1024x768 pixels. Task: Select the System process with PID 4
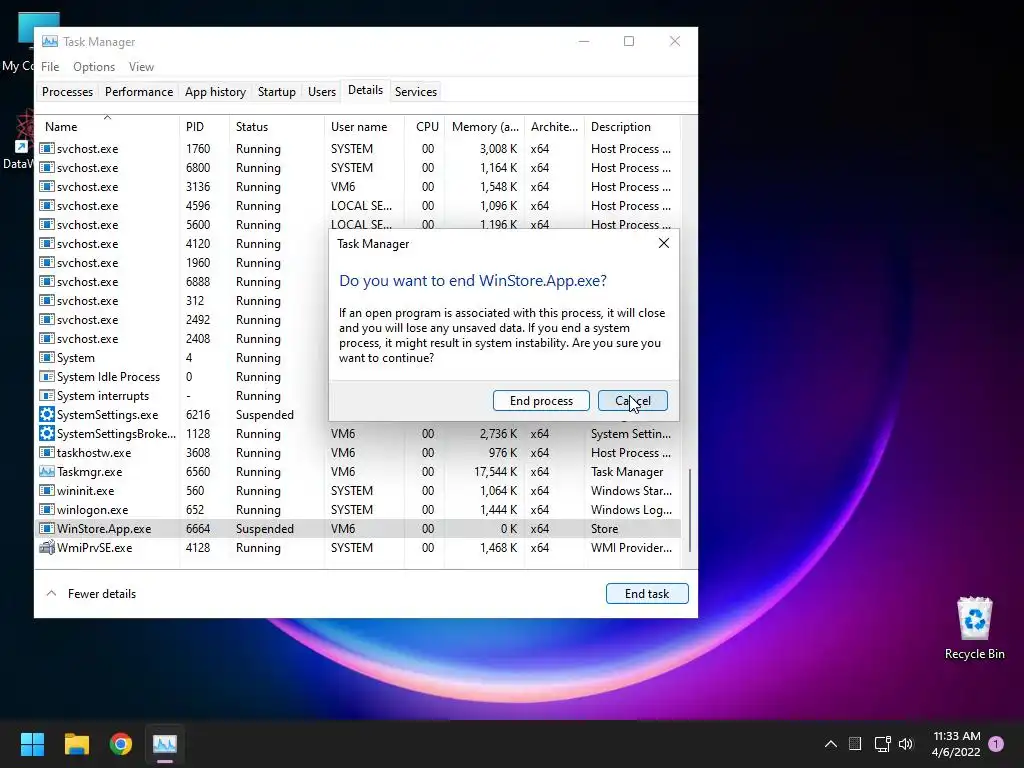(x=183, y=358)
